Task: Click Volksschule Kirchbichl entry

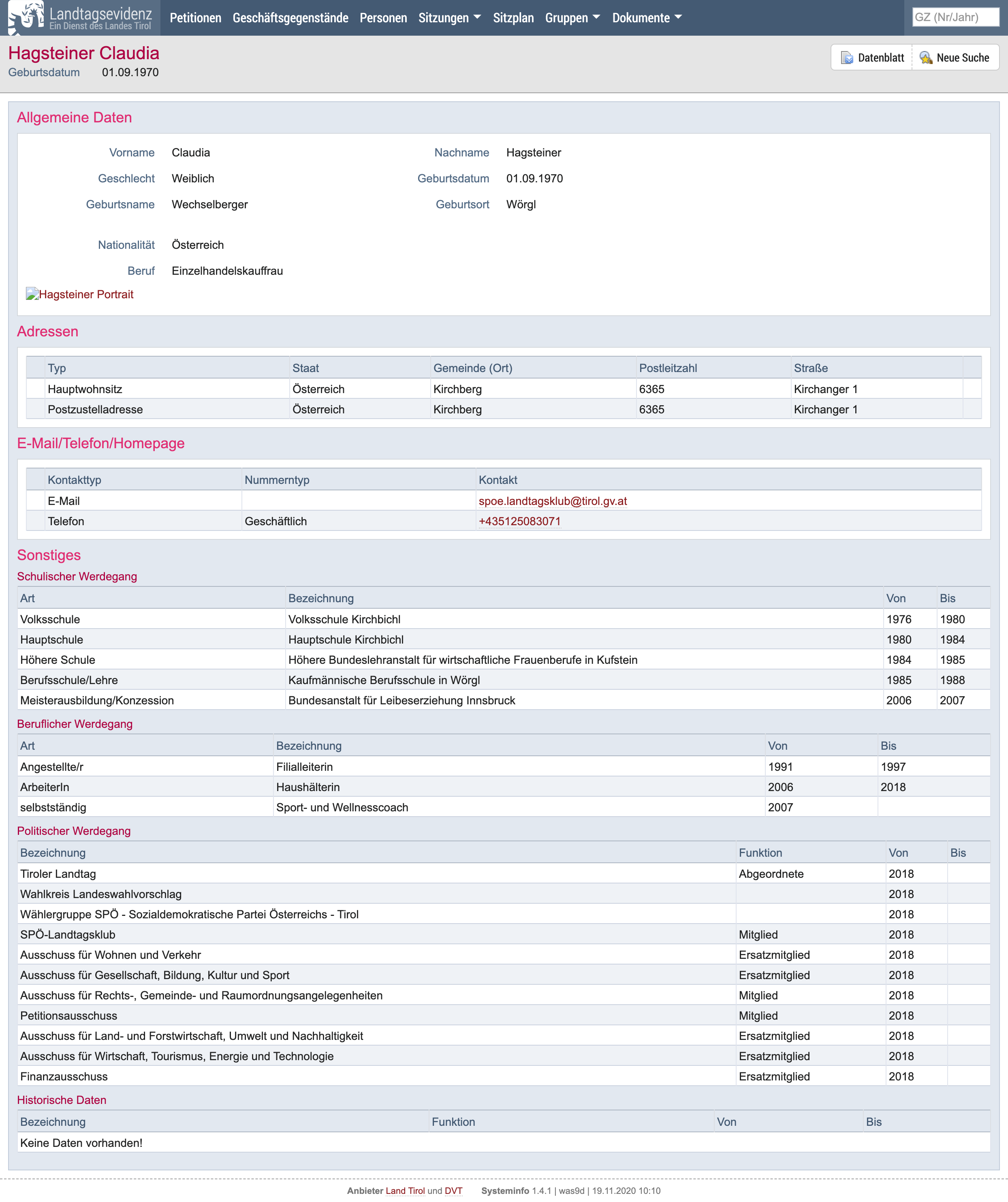Action: (x=344, y=619)
